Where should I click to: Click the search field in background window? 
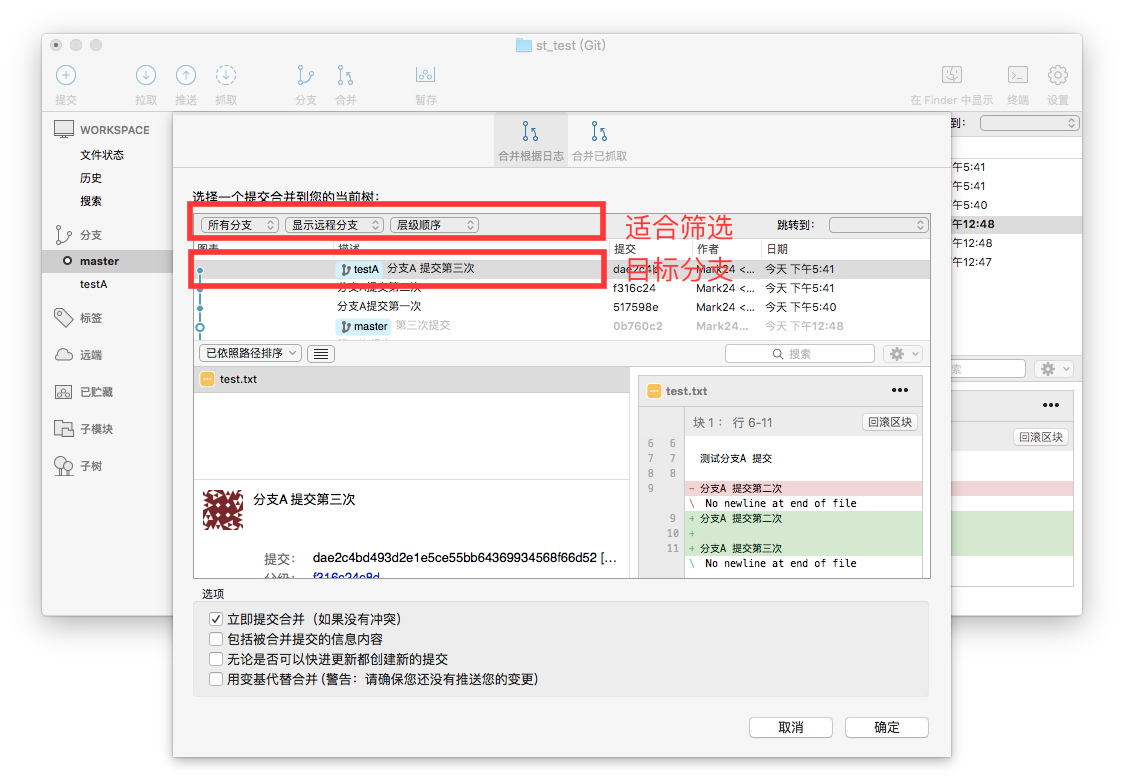(x=989, y=369)
